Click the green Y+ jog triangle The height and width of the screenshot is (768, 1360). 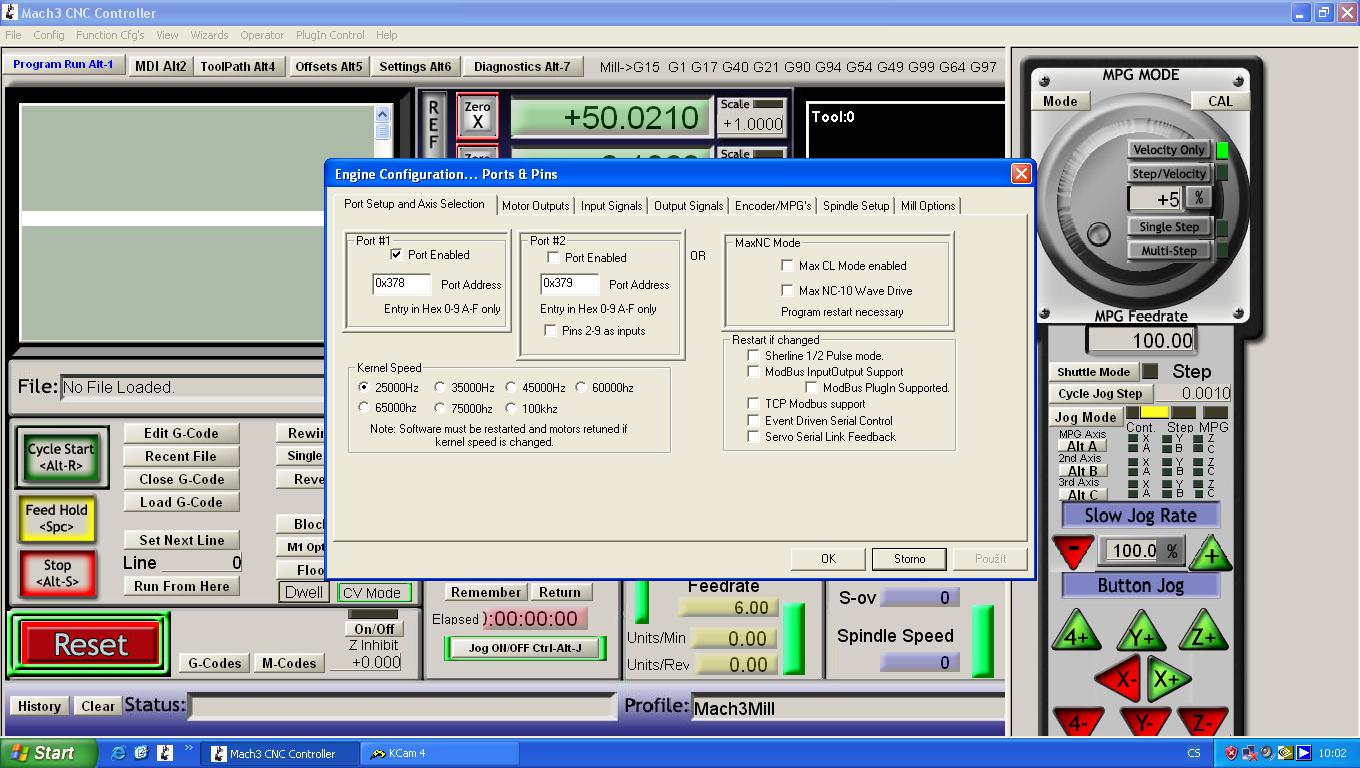pyautogui.click(x=1141, y=635)
